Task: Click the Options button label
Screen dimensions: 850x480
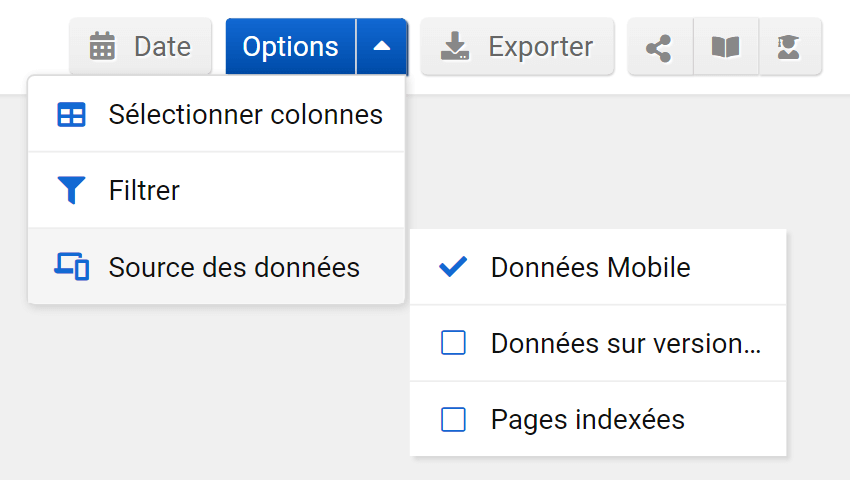Action: pos(291,47)
